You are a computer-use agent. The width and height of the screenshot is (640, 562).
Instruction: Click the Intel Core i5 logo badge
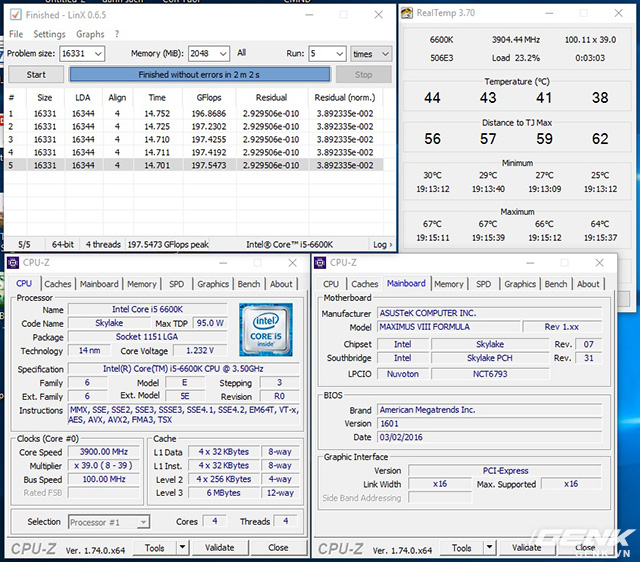pyautogui.click(x=266, y=330)
